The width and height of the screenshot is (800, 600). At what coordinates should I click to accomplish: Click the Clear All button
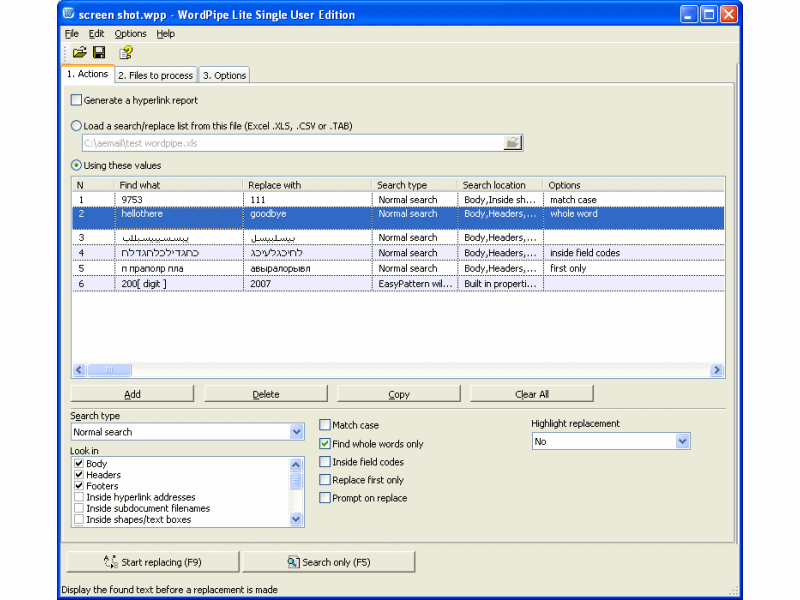(x=532, y=394)
